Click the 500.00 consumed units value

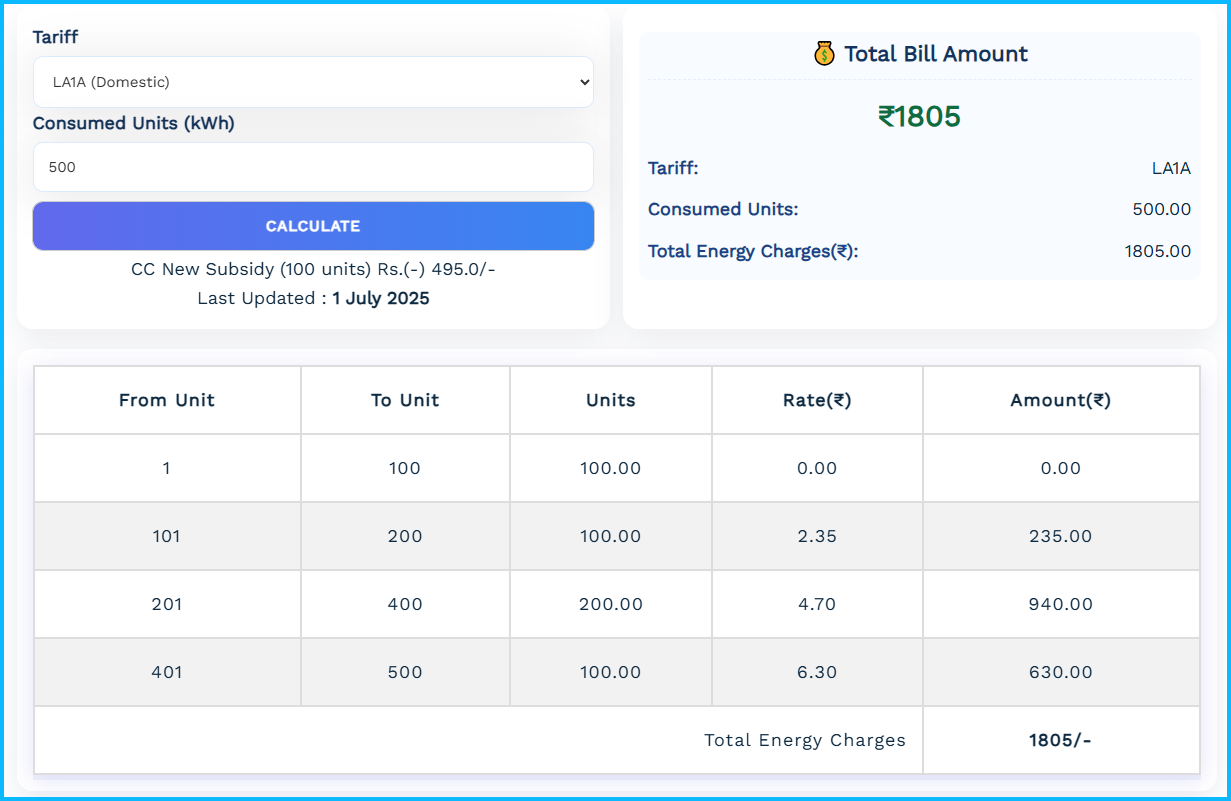[x=1162, y=210]
